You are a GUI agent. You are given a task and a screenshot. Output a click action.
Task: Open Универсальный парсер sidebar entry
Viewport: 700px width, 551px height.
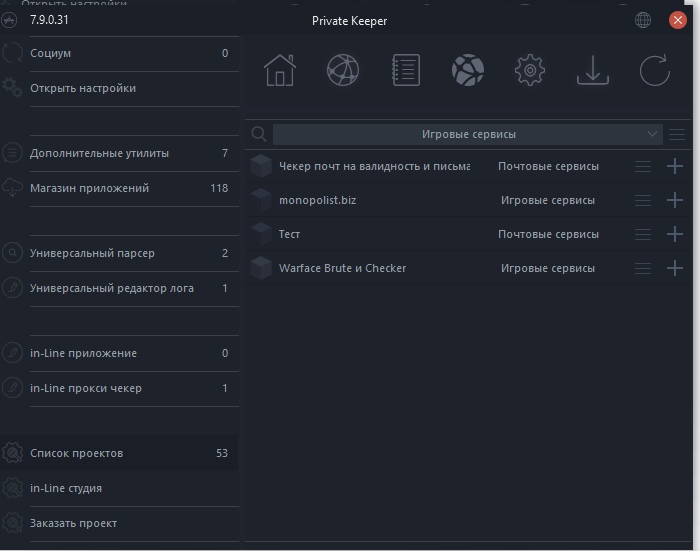(x=92, y=253)
